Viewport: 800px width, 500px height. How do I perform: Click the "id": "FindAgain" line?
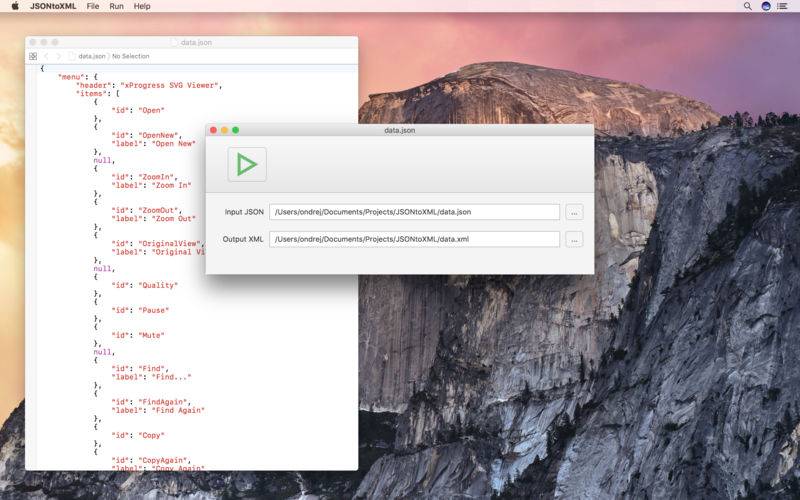152,402
